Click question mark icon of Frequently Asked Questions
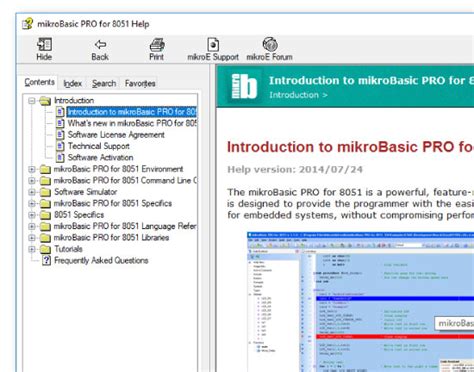The image size is (474, 372). click(46, 260)
